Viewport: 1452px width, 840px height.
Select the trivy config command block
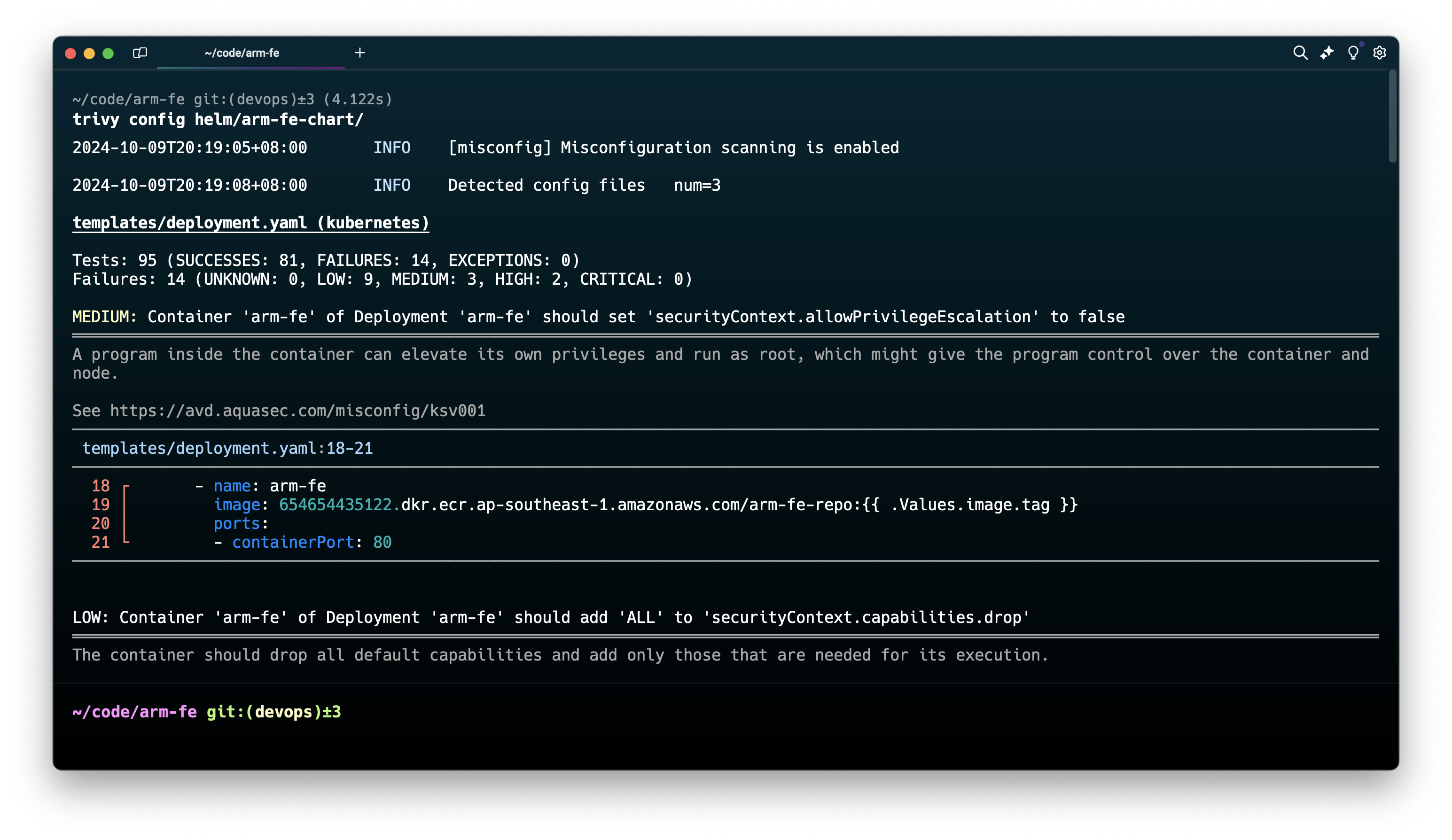click(x=218, y=120)
